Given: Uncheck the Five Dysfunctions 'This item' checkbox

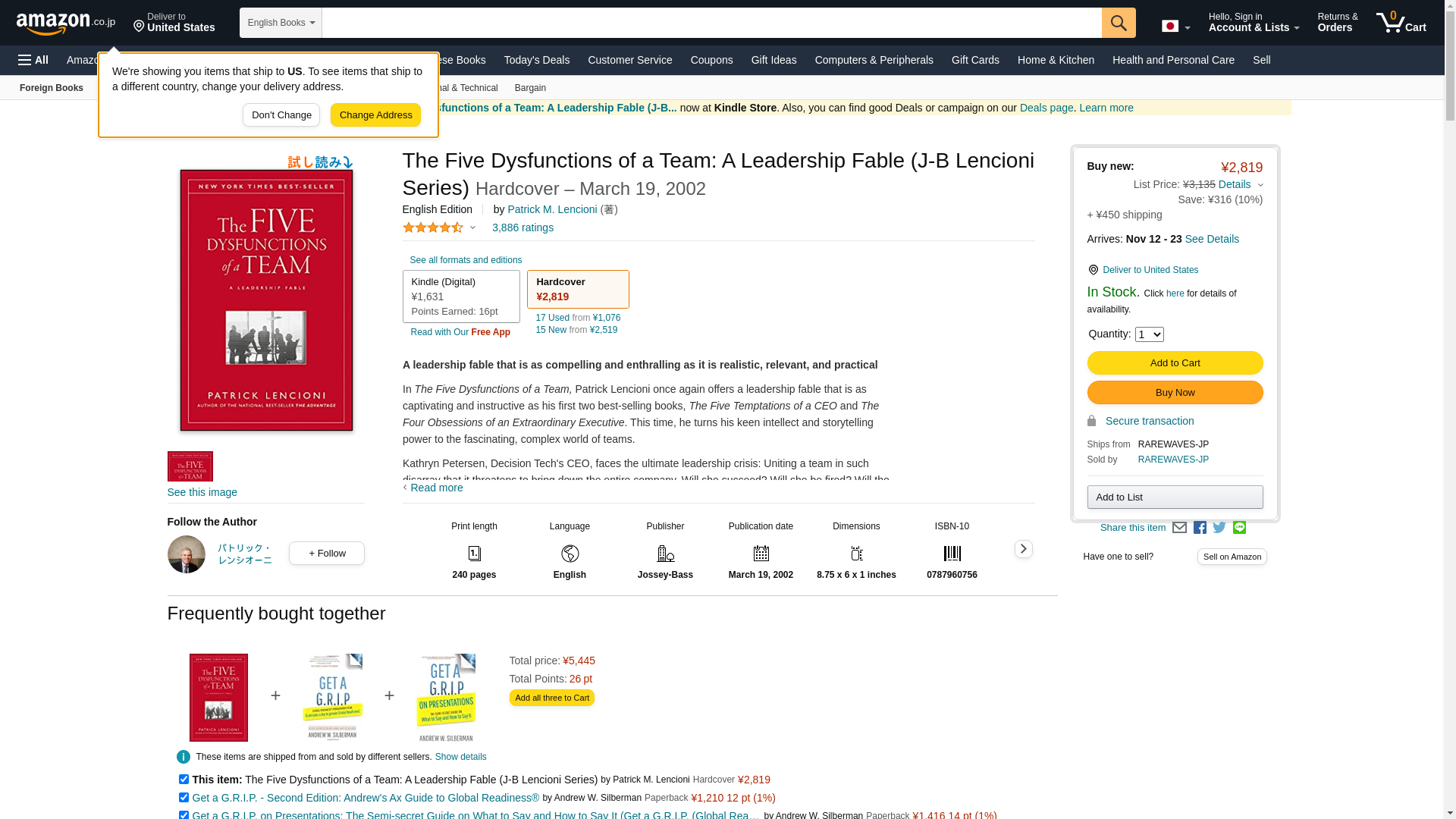Looking at the screenshot, I should (x=184, y=780).
